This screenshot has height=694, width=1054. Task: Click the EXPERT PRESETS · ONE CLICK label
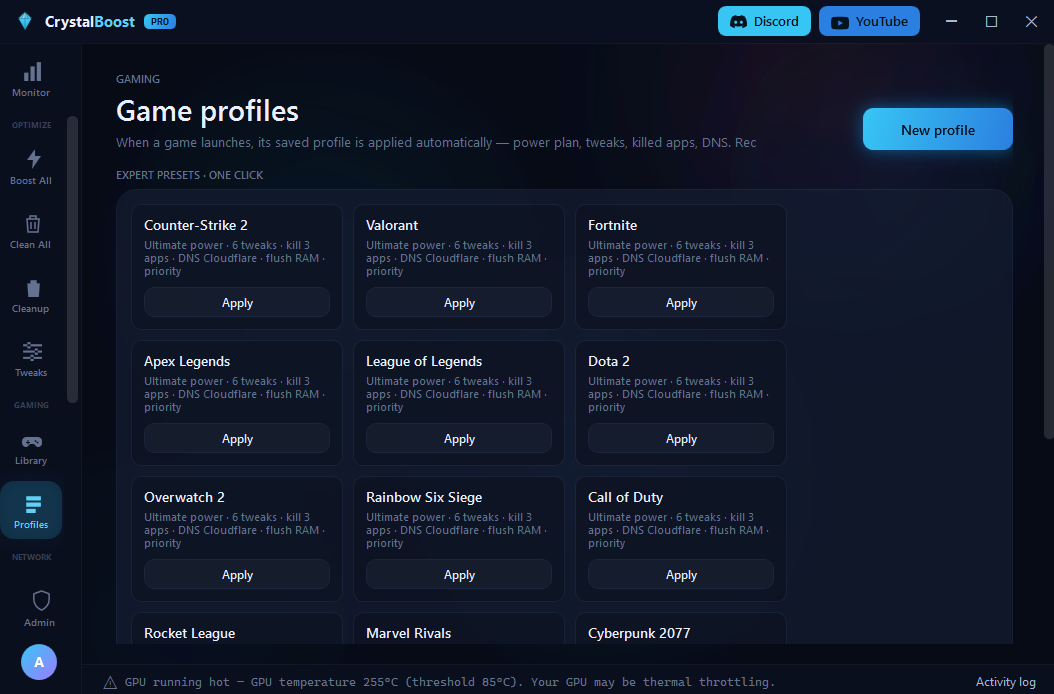(x=190, y=175)
